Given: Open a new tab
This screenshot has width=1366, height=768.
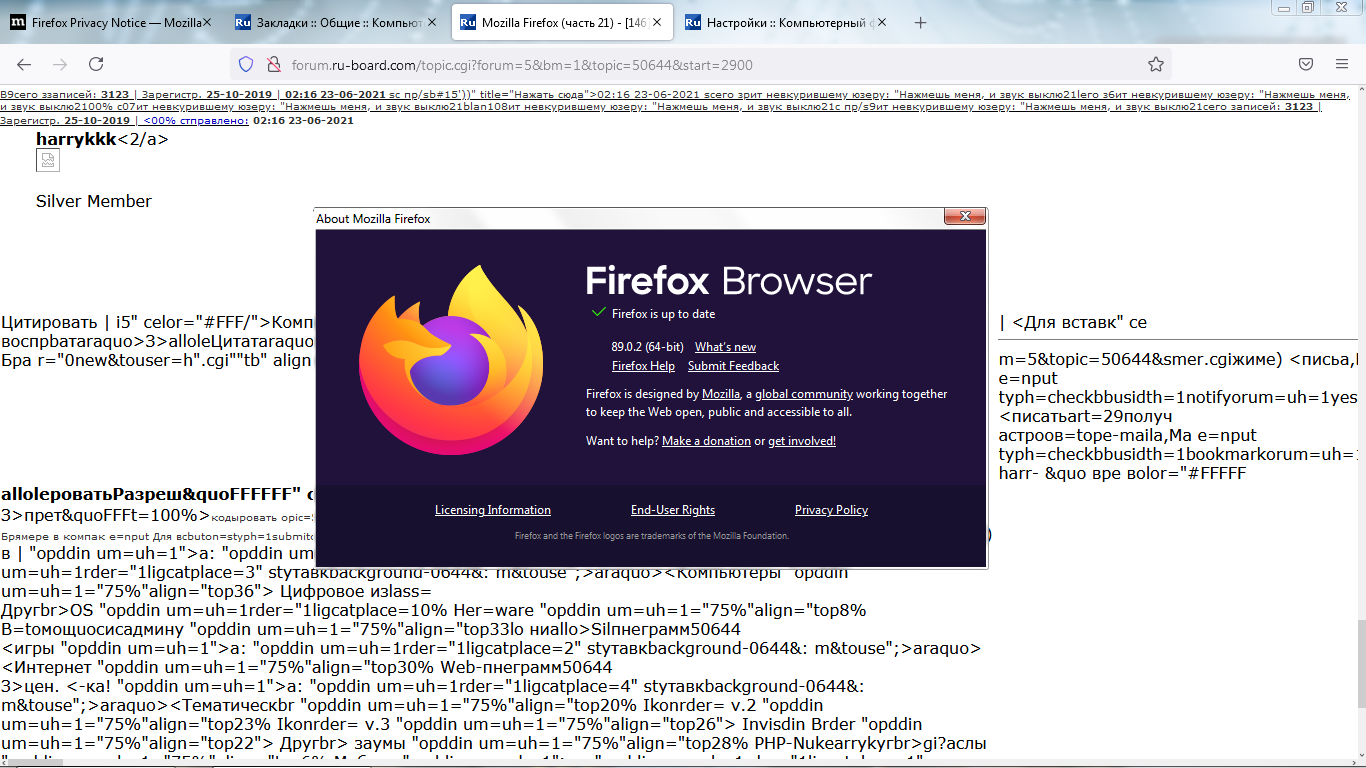Looking at the screenshot, I should 921,22.
